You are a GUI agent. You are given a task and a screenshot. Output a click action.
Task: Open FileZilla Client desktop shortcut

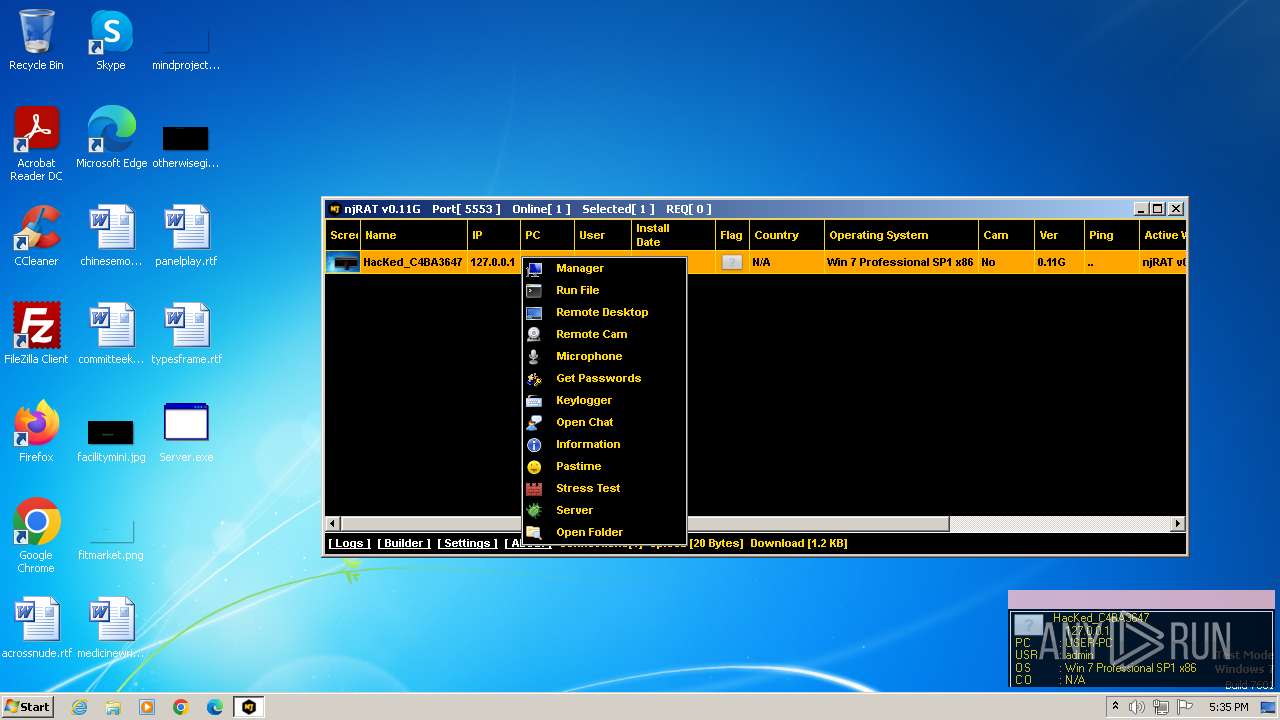coord(36,334)
